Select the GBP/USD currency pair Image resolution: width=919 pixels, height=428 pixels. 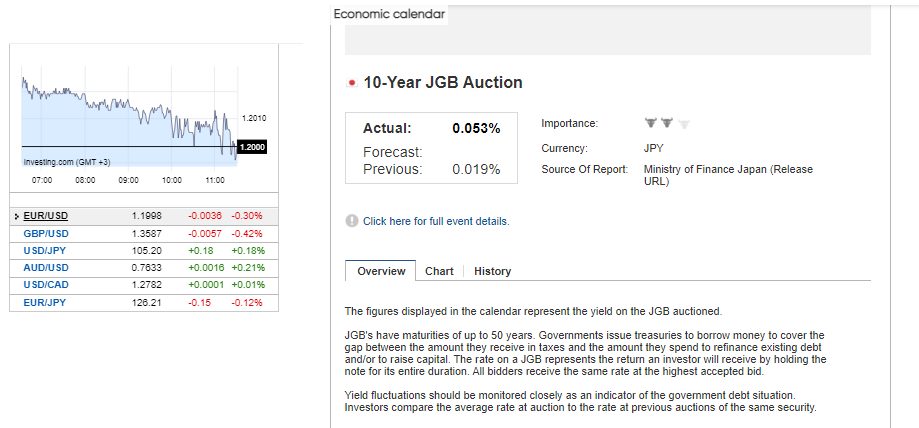[45, 233]
